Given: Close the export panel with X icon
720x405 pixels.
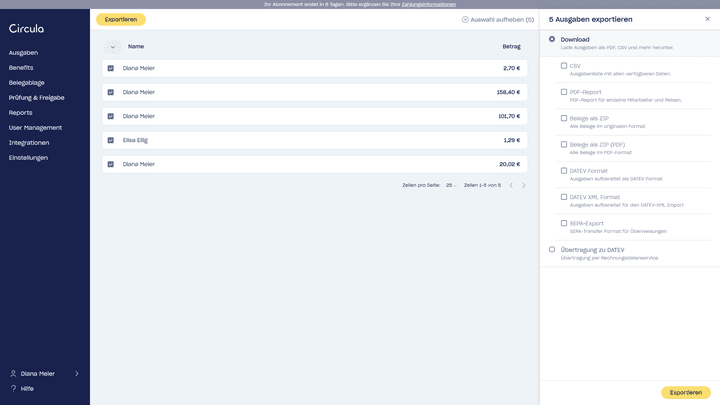Looking at the screenshot, I should tap(707, 19).
